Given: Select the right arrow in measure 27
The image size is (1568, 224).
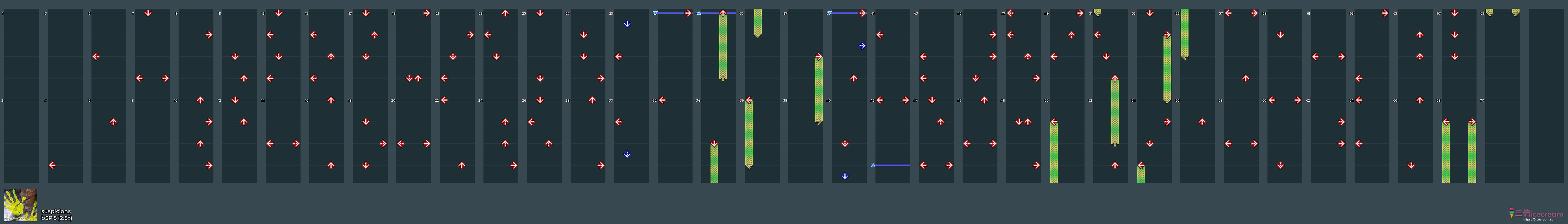Looking at the screenshot, I should pos(601,78).
